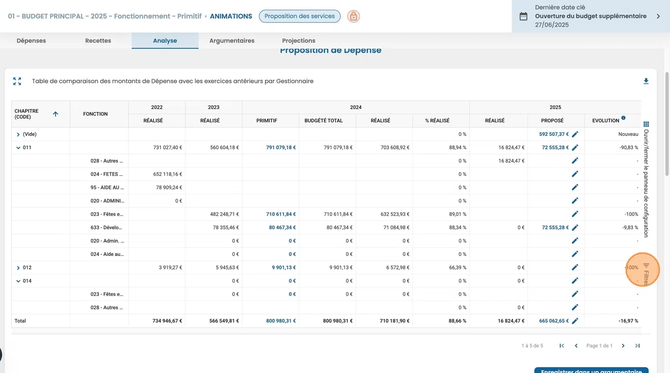Expand the comparison table to fullscreen
The width and height of the screenshot is (670, 373).
(17, 81)
